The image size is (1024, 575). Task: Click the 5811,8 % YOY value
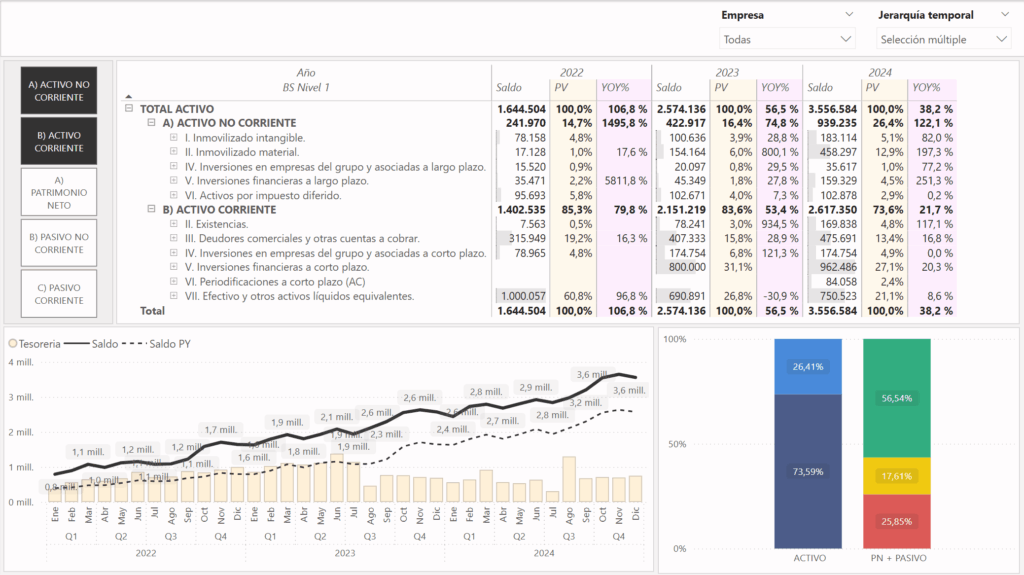[626, 181]
